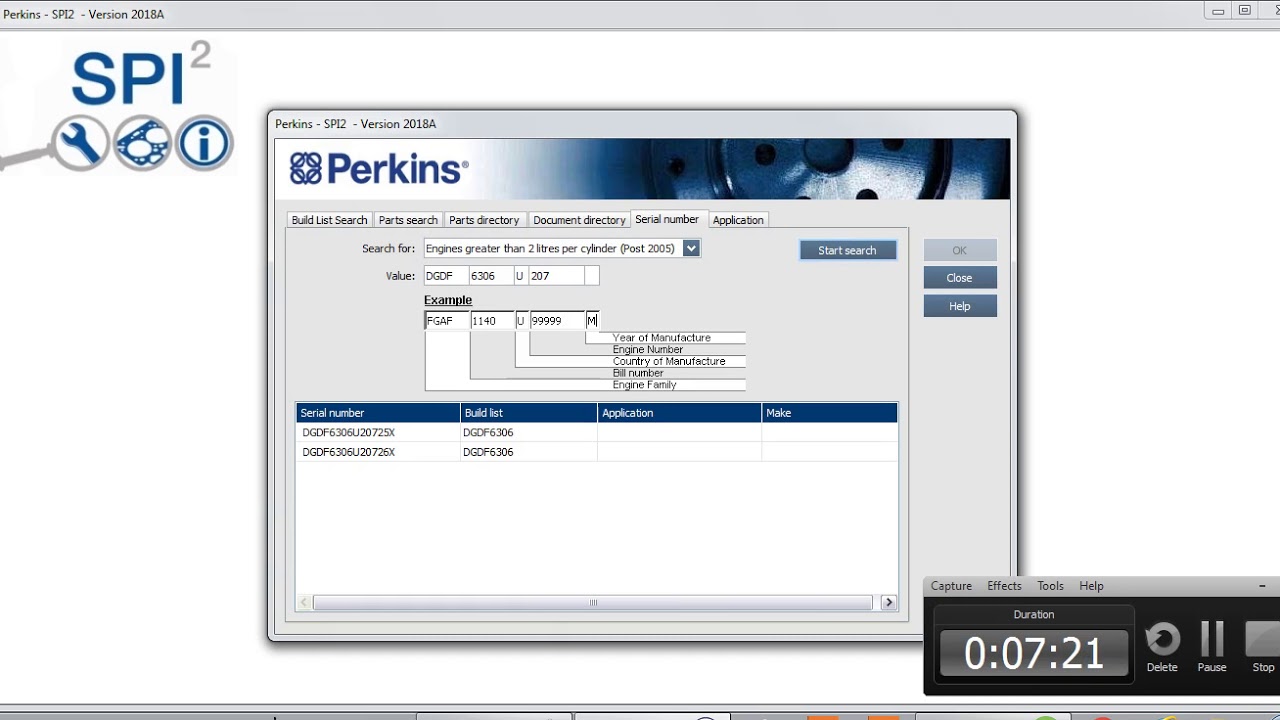The height and width of the screenshot is (720, 1280).
Task: Sort by Build list column header
Action: (529, 413)
